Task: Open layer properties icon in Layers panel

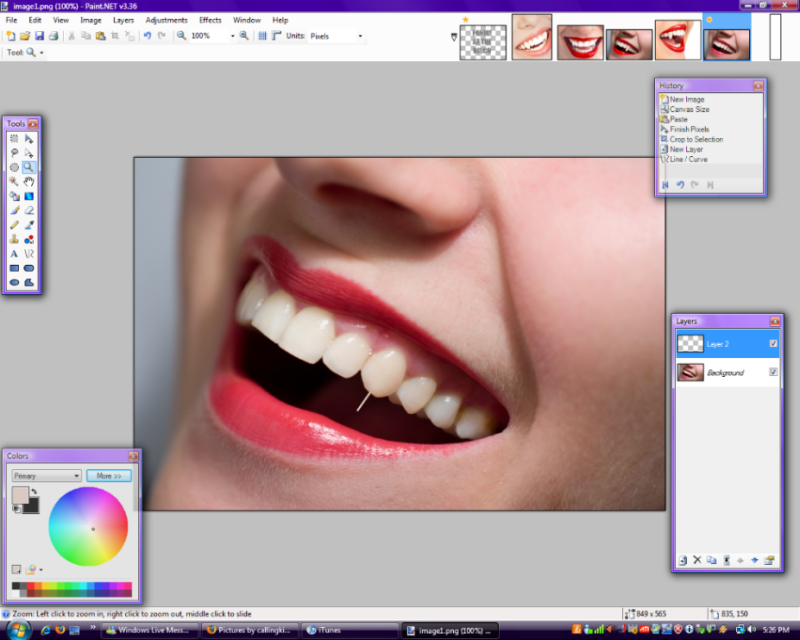Action: pos(769,560)
